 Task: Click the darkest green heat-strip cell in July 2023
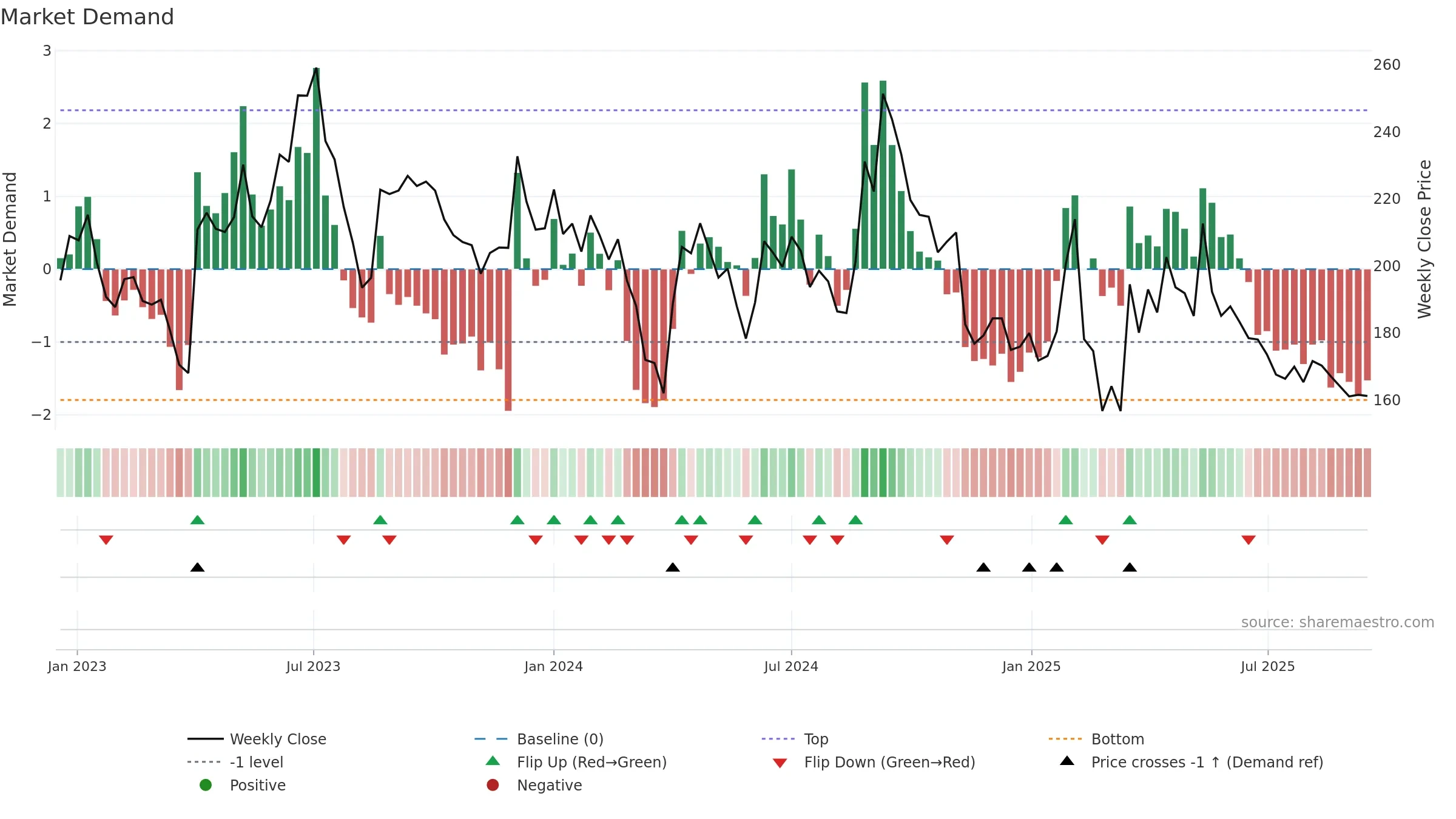[316, 473]
